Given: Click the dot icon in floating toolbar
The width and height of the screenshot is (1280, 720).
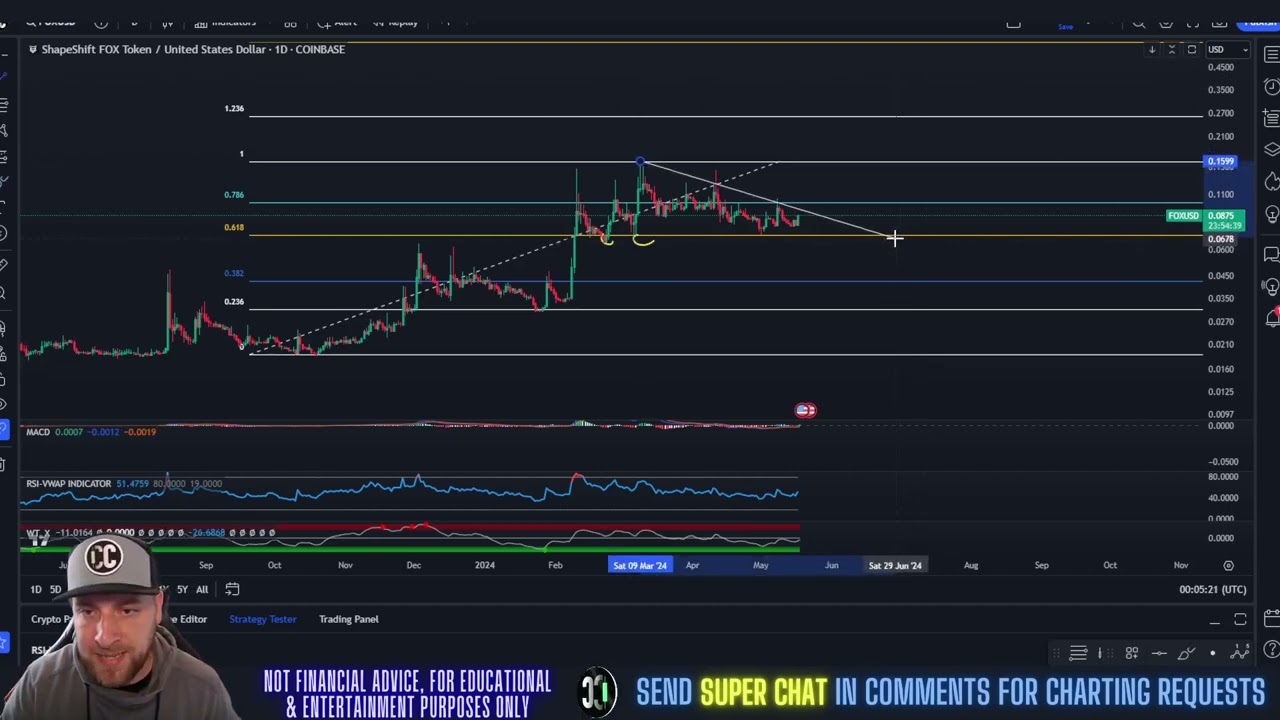Looking at the screenshot, I should click(x=1212, y=653).
